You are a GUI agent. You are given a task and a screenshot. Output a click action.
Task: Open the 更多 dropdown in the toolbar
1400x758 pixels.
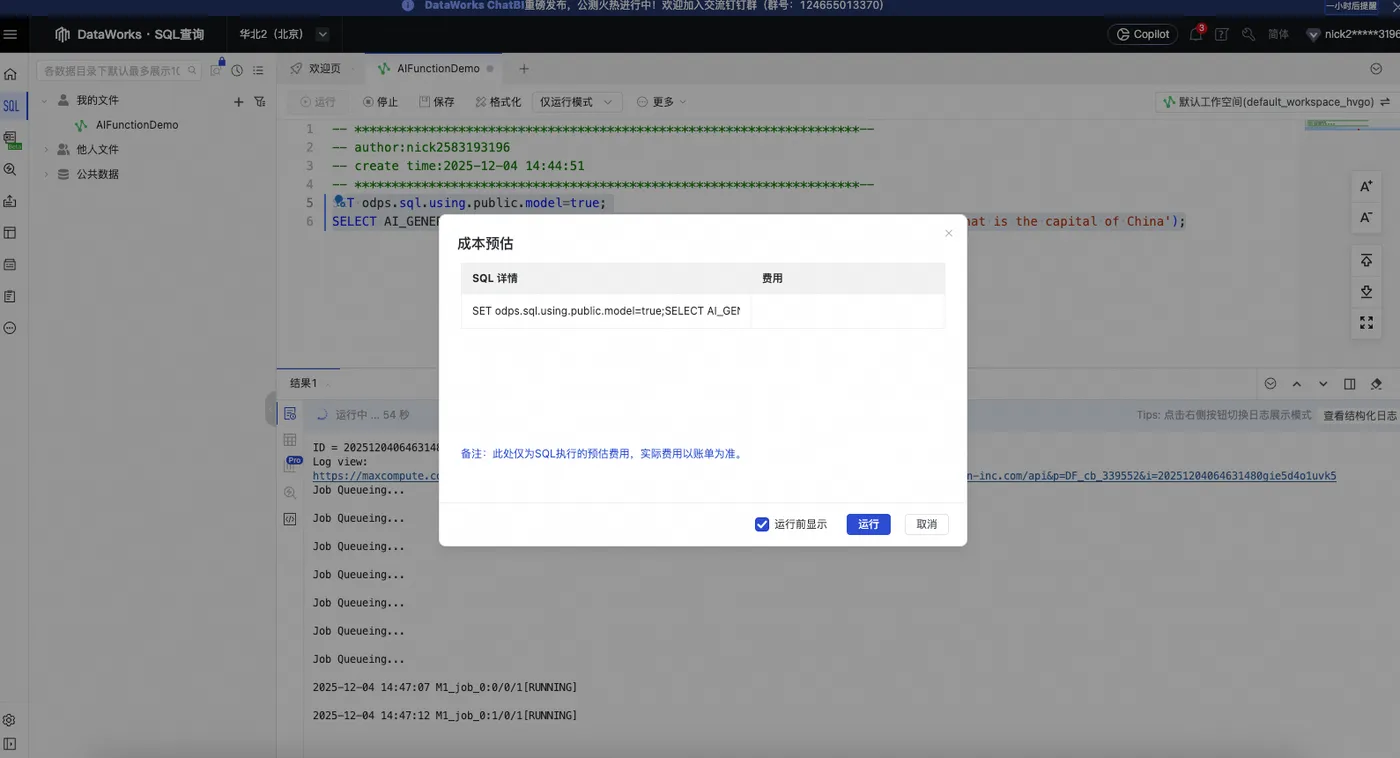coord(662,102)
